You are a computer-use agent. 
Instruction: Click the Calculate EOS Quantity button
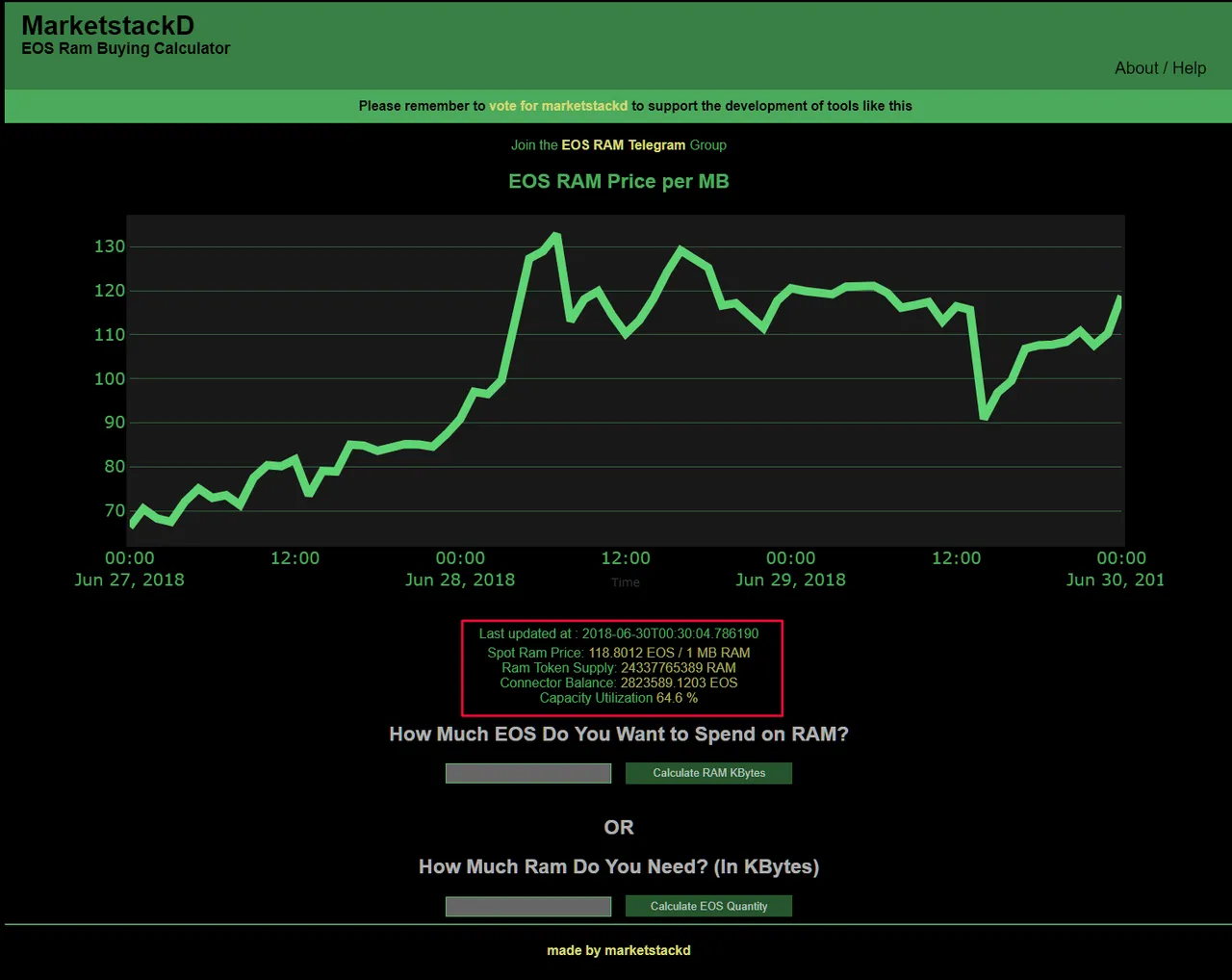click(x=708, y=906)
